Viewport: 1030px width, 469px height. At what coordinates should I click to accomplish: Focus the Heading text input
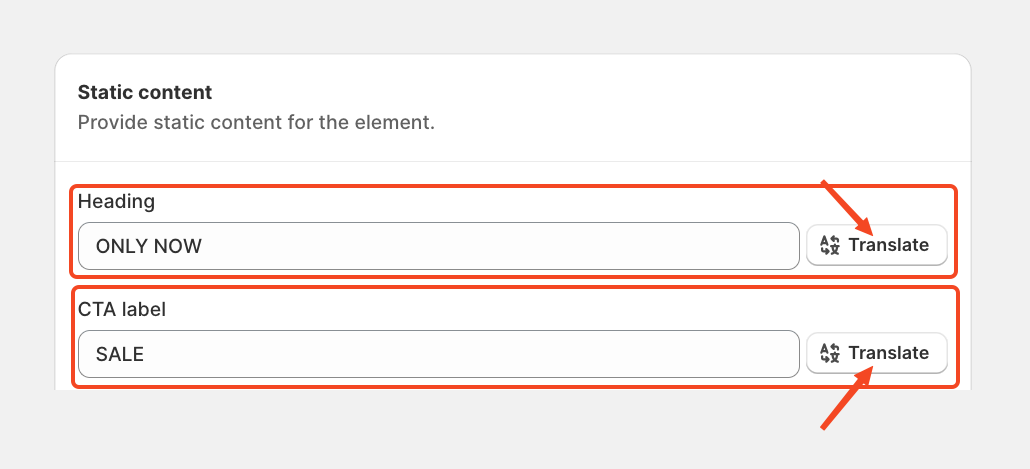point(439,246)
